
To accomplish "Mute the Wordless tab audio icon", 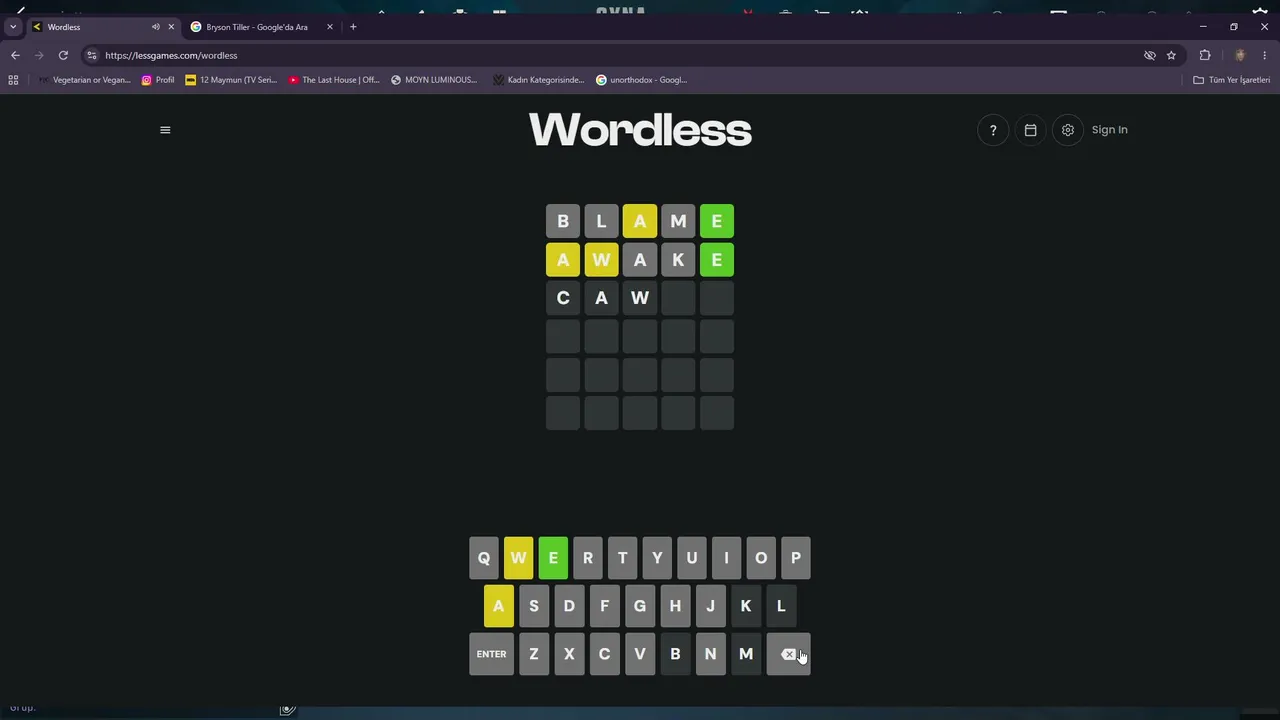I will [x=155, y=27].
